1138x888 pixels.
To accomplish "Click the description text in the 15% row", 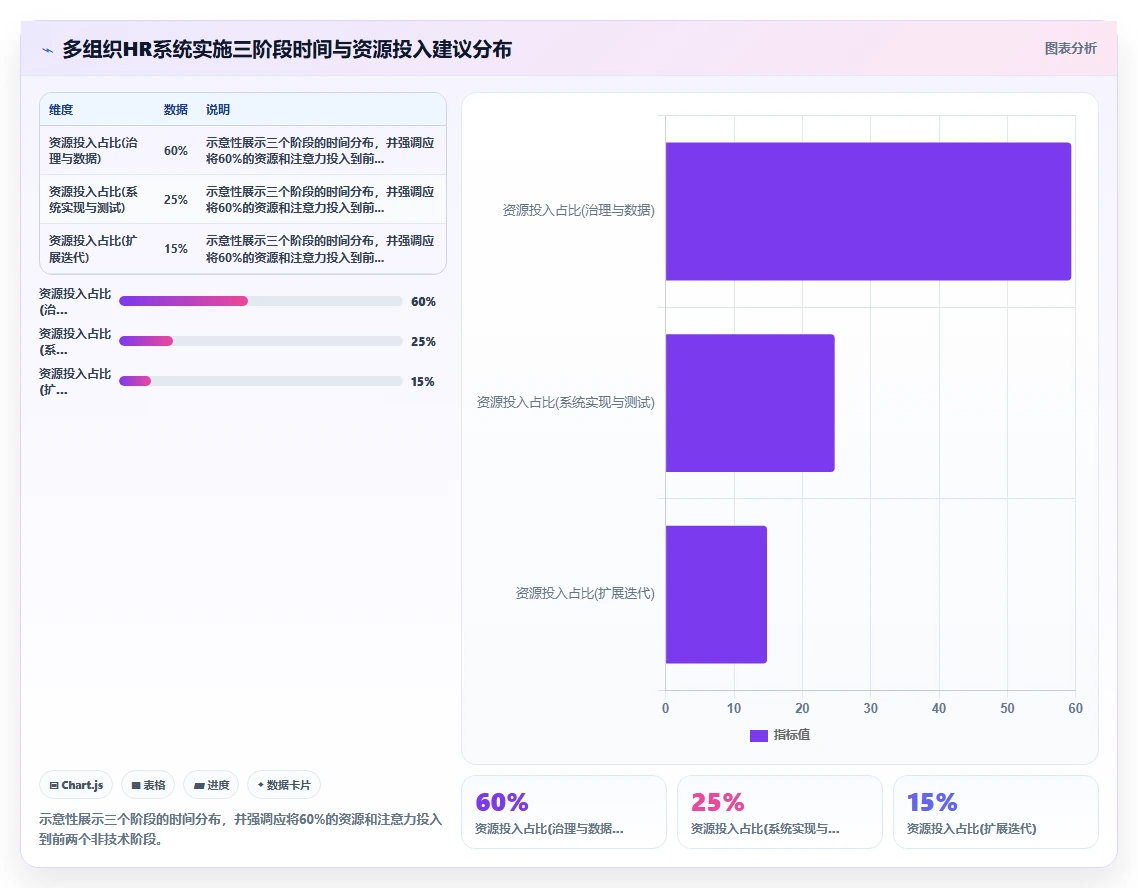I will (x=320, y=249).
